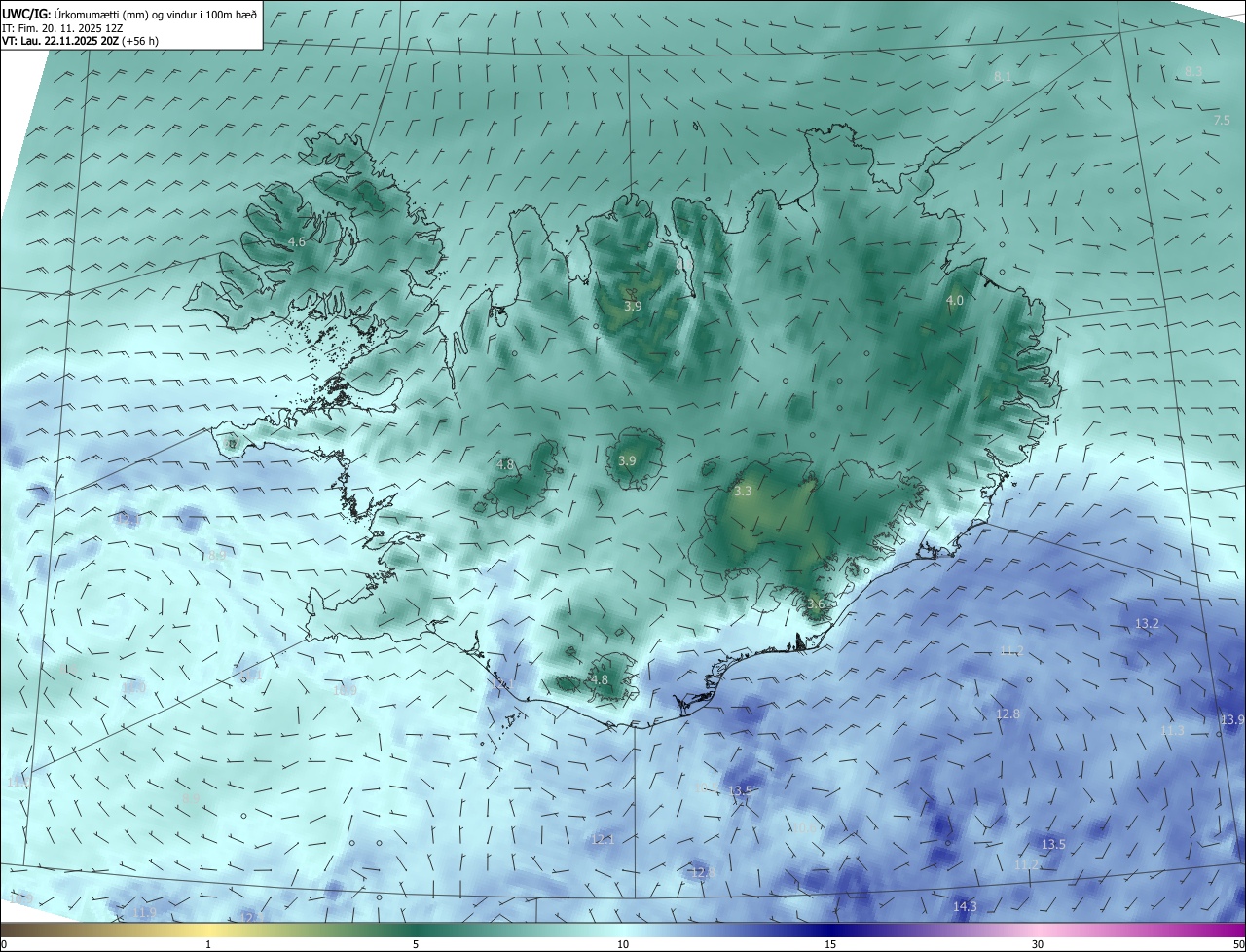The height and width of the screenshot is (952, 1246).
Task: Click the 8.1 value north of Iceland
Action: click(1003, 76)
